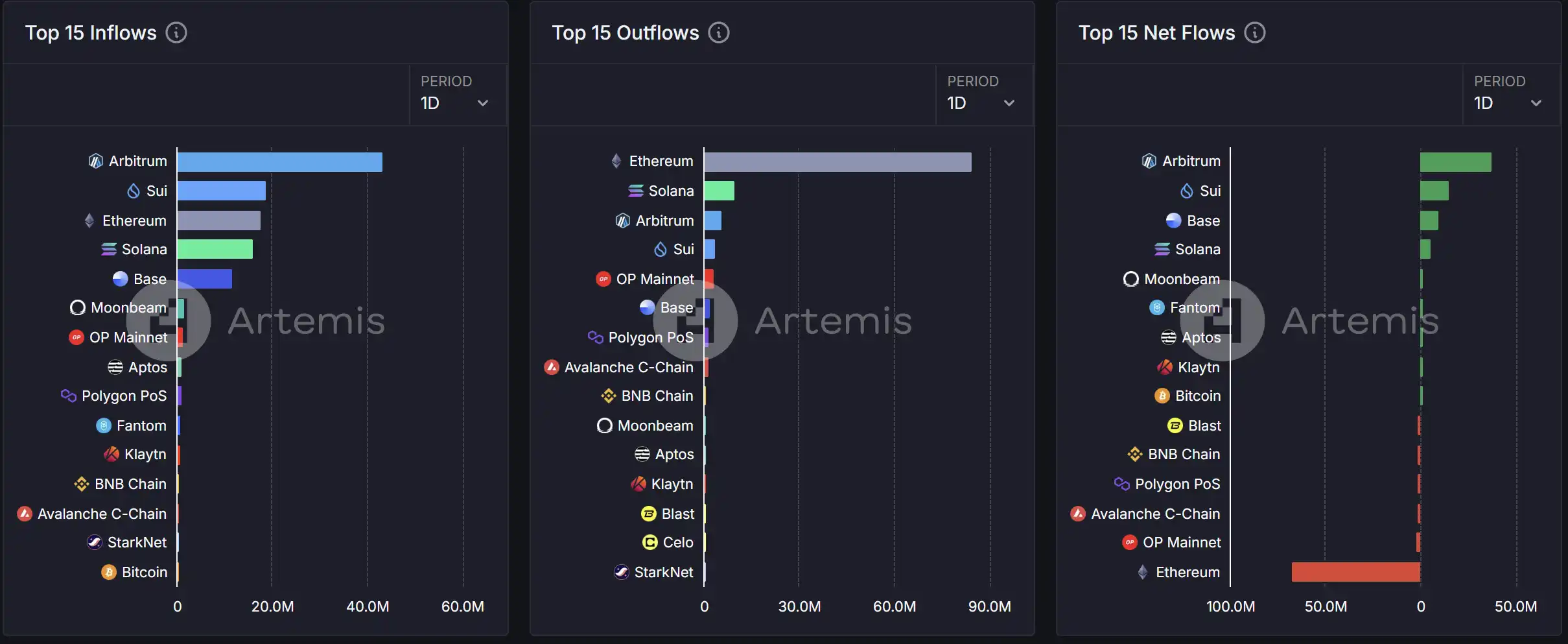The width and height of the screenshot is (1568, 644).
Task: Click the Avalanche C-Chain label in Net Flows
Action: 1155,514
